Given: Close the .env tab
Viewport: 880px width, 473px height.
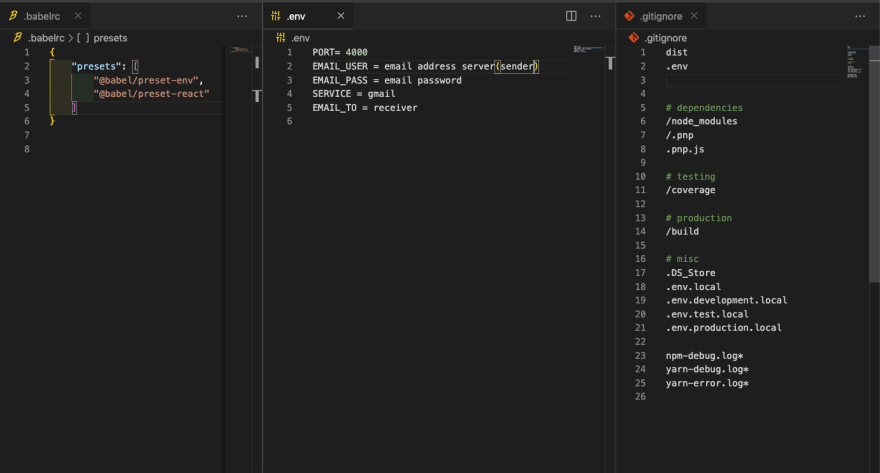Looking at the screenshot, I should pos(341,16).
